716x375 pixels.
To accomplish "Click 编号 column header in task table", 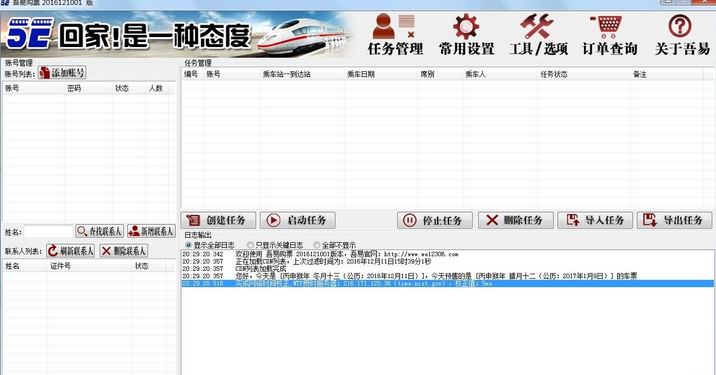I will click(193, 74).
